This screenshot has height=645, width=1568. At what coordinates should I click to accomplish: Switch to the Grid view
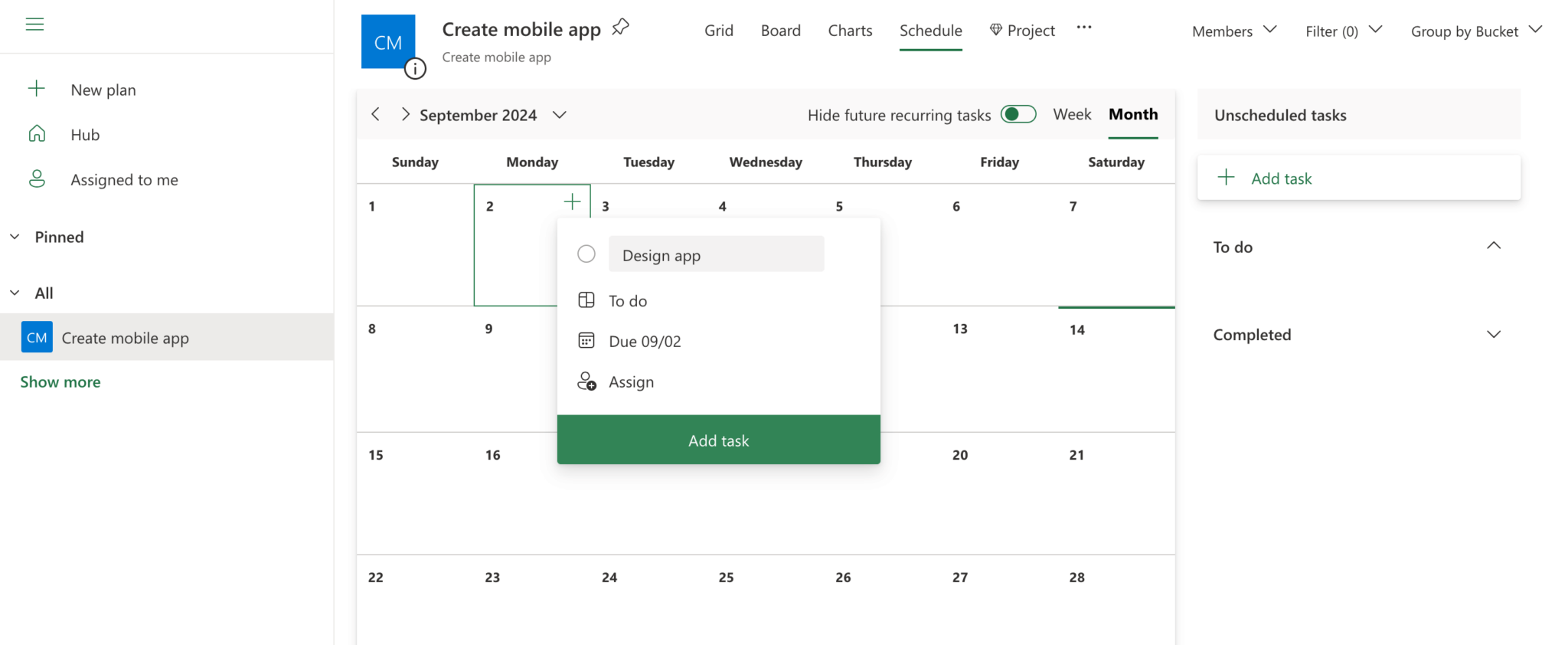[x=719, y=31]
